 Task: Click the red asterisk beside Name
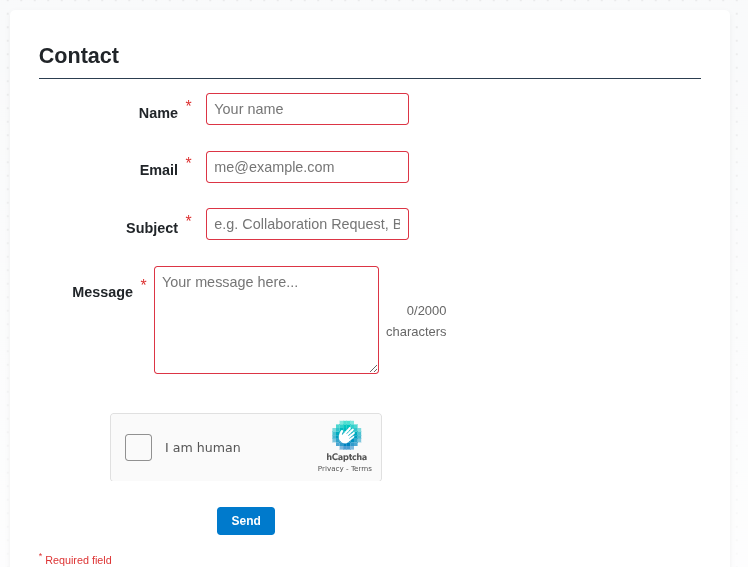[188, 105]
